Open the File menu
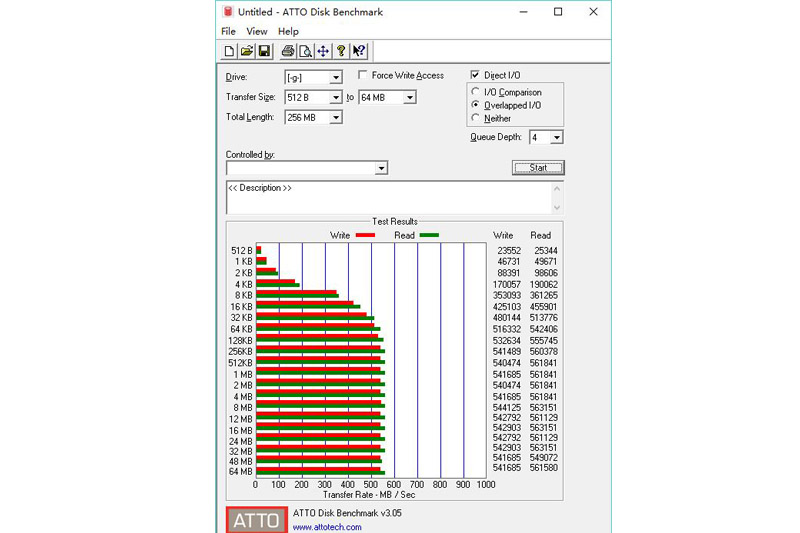Image resolution: width=800 pixels, height=533 pixels. (229, 32)
